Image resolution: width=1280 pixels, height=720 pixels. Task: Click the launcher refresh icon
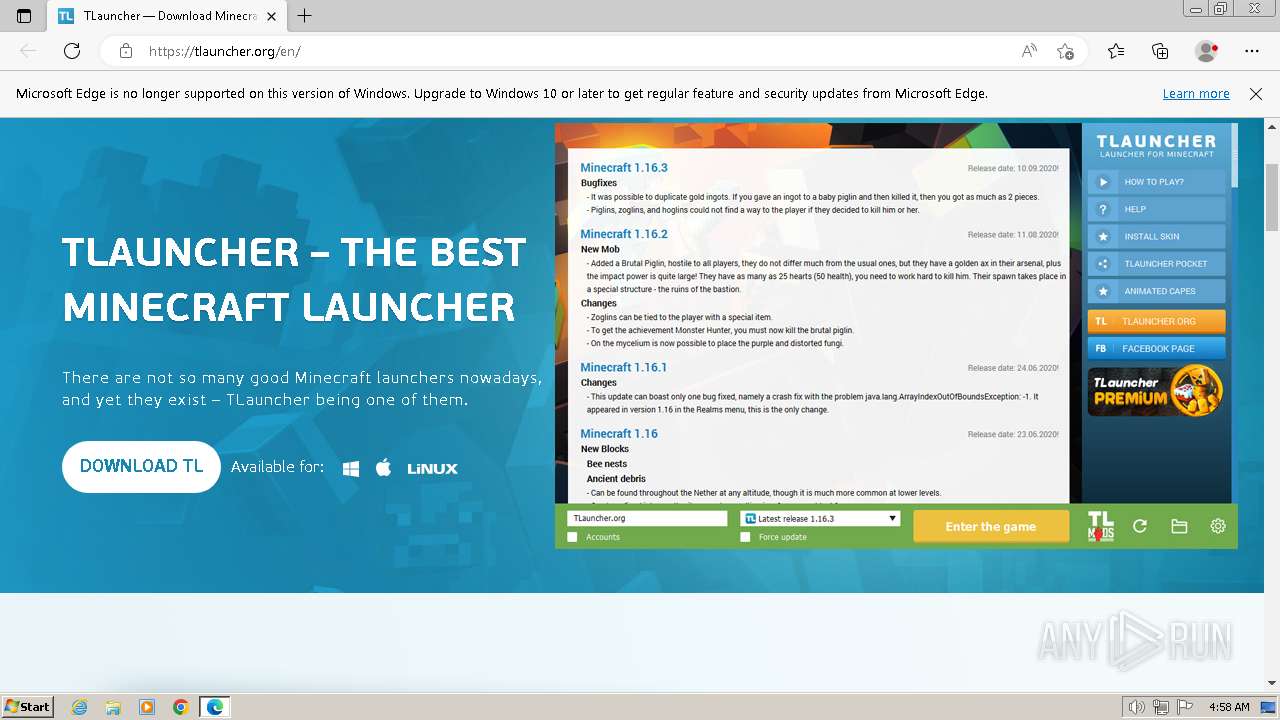[1140, 526]
